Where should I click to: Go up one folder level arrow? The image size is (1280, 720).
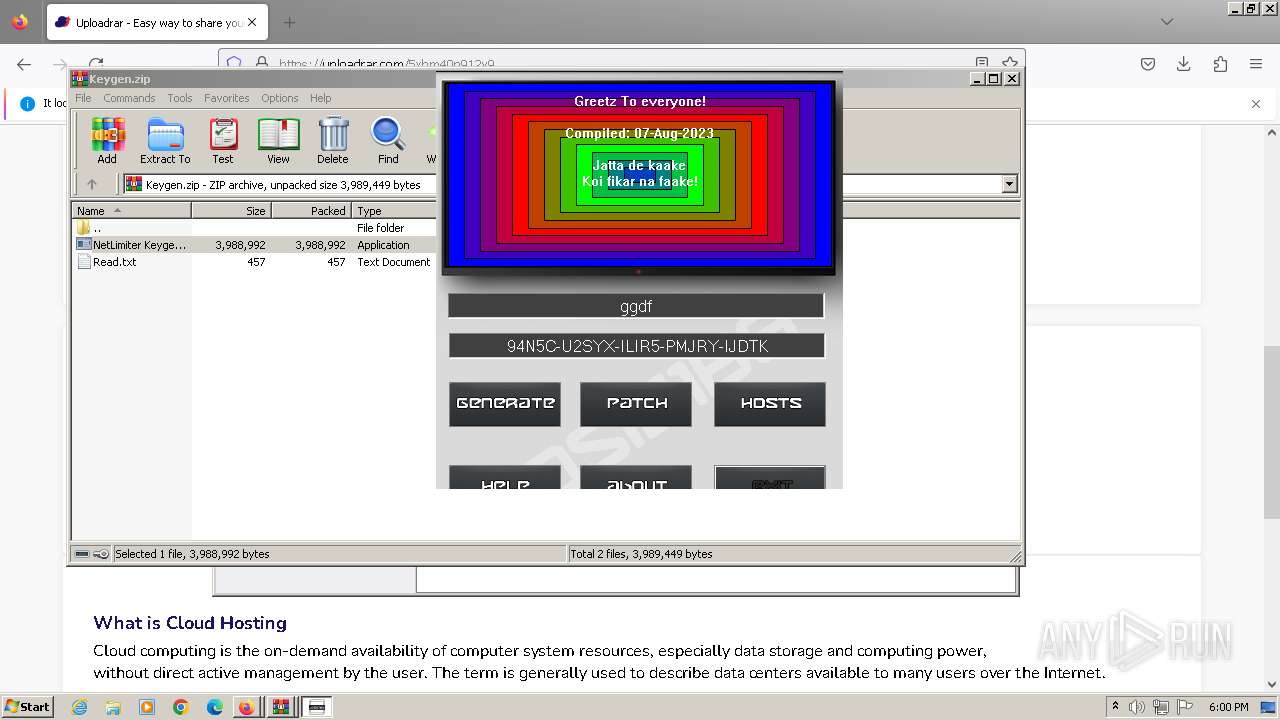click(92, 184)
